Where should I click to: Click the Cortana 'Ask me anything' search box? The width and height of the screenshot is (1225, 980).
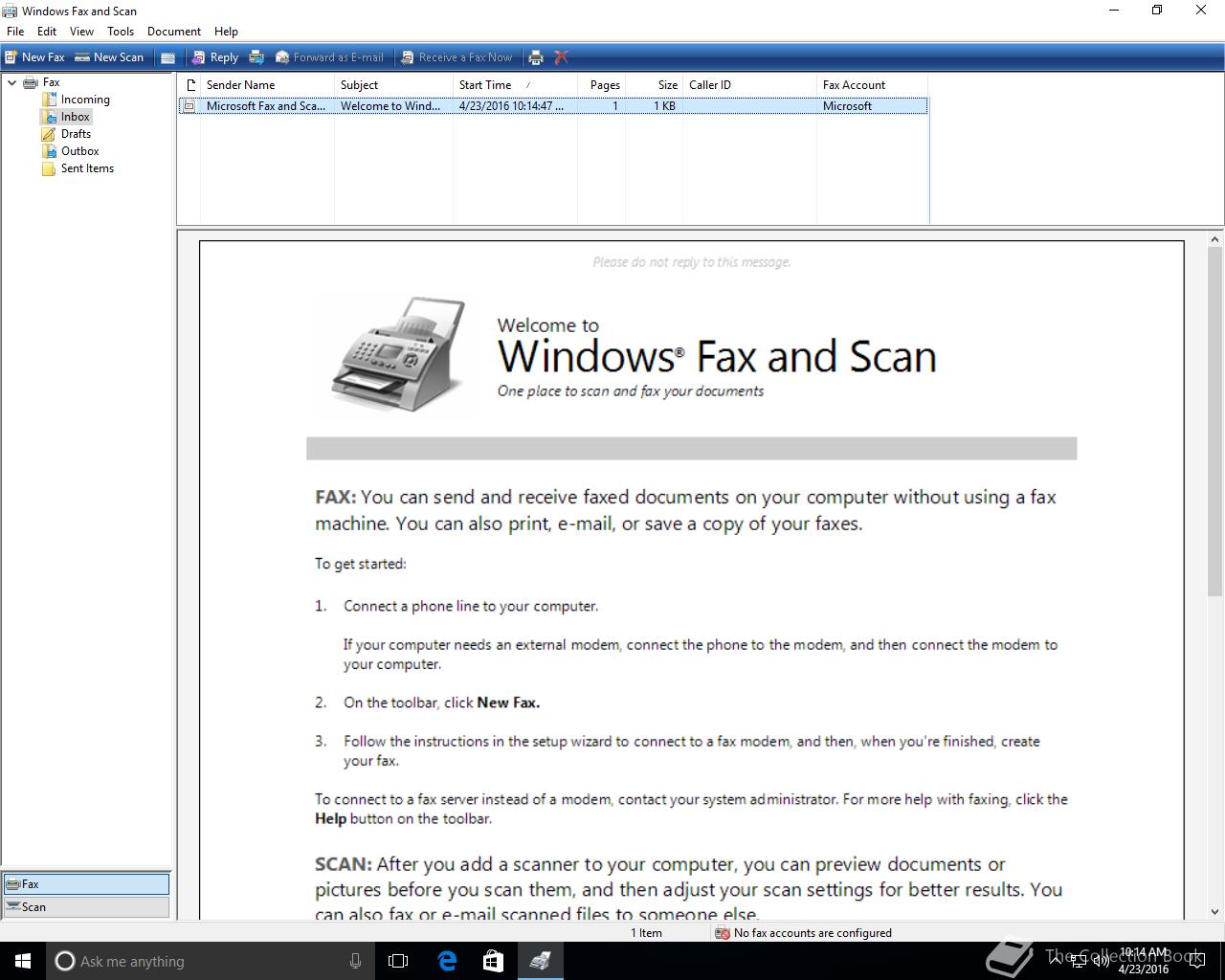pyautogui.click(x=211, y=961)
